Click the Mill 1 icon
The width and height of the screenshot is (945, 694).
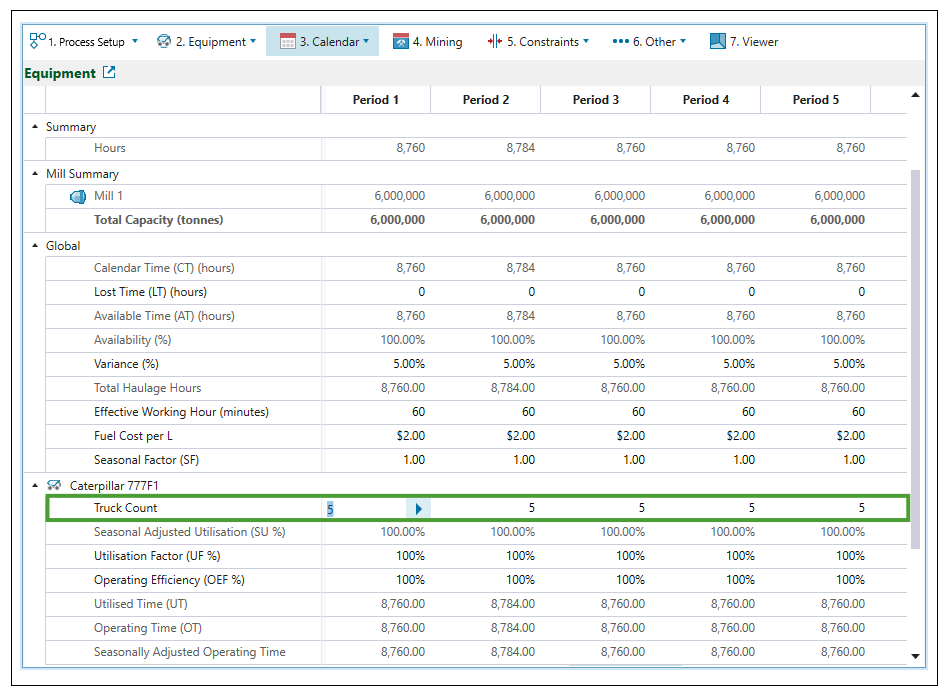tap(78, 196)
